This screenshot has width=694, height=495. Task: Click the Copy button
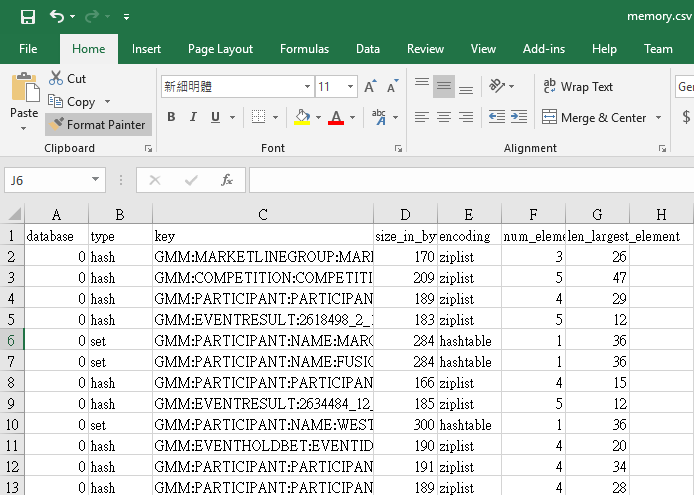point(72,102)
